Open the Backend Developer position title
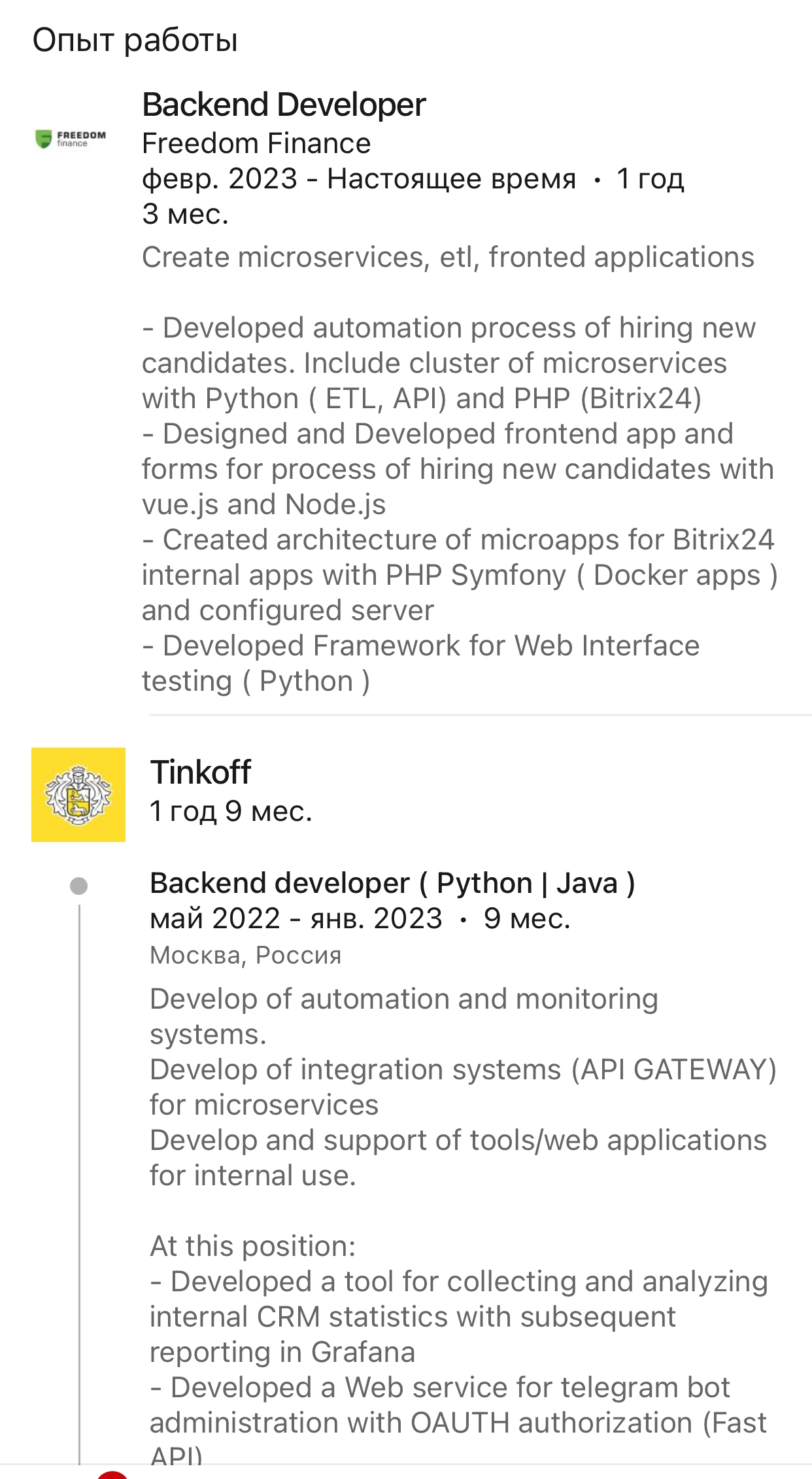 click(284, 105)
